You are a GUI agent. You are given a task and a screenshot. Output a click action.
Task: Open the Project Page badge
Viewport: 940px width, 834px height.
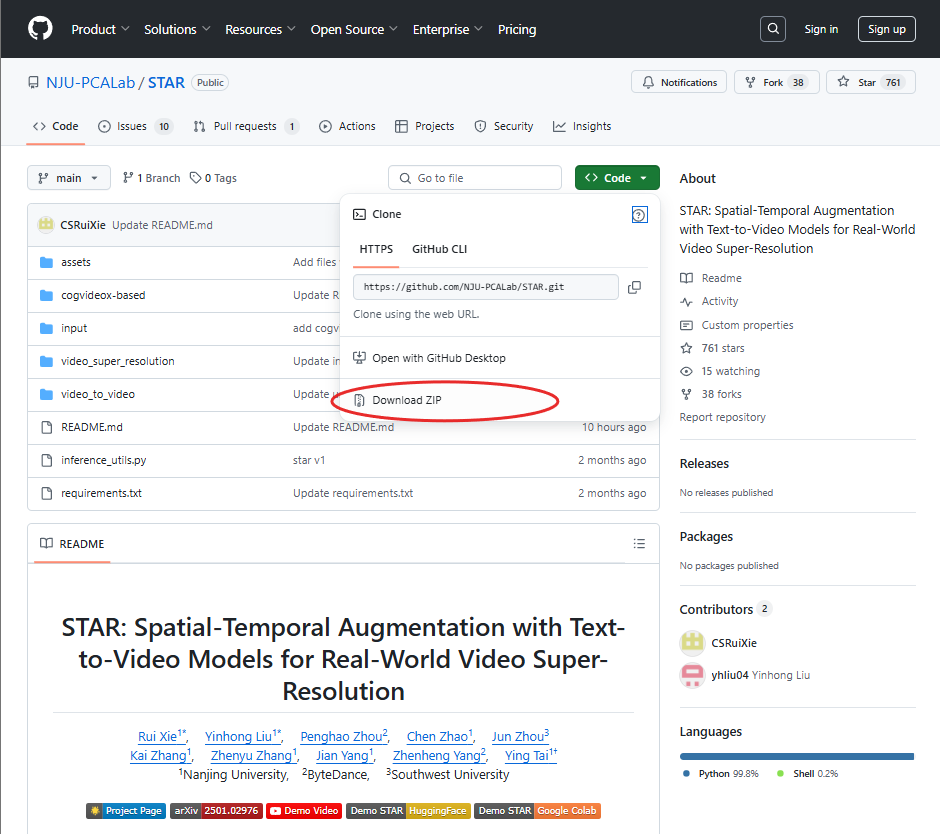(125, 811)
